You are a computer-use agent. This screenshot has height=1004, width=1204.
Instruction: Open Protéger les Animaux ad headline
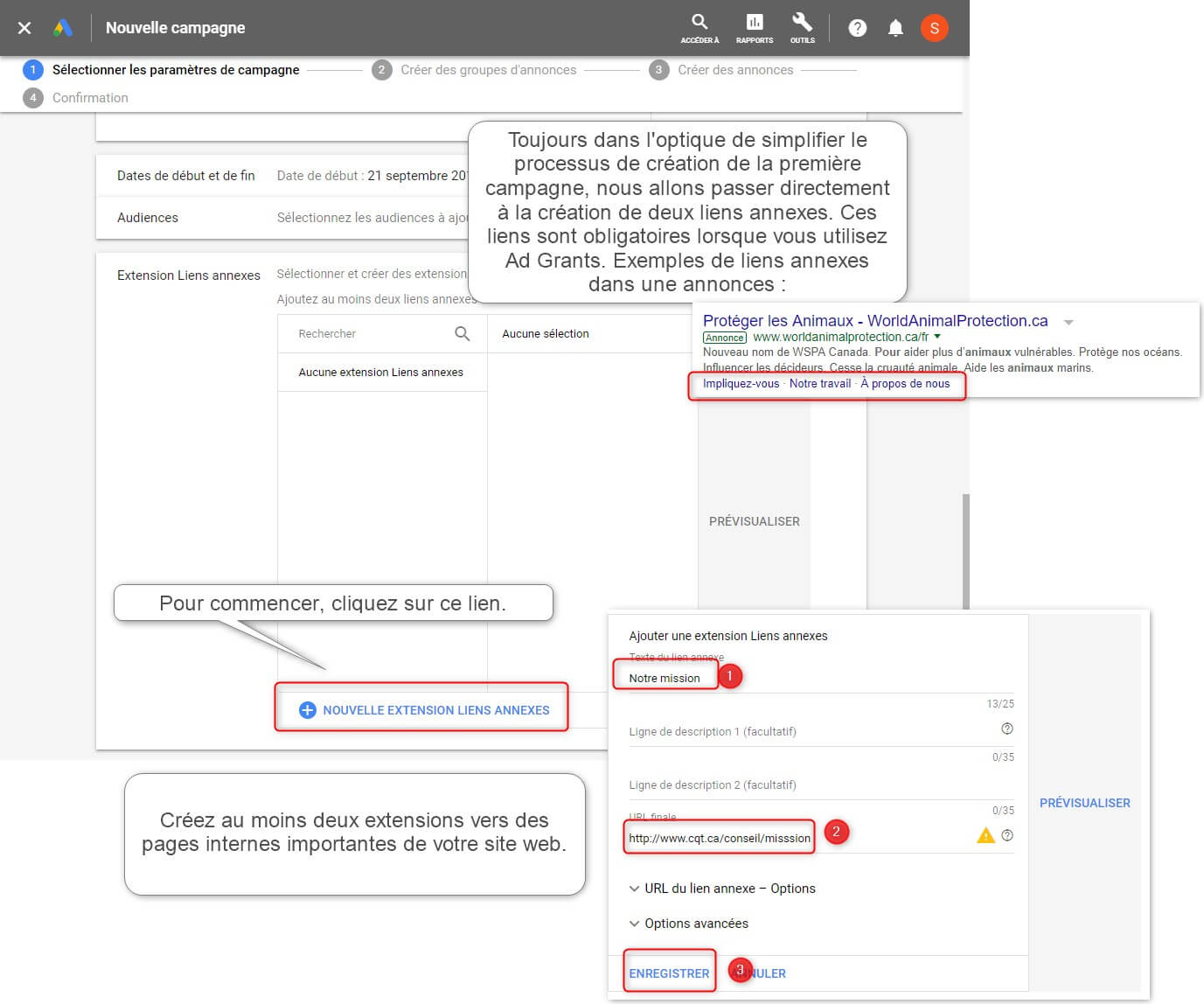click(875, 321)
